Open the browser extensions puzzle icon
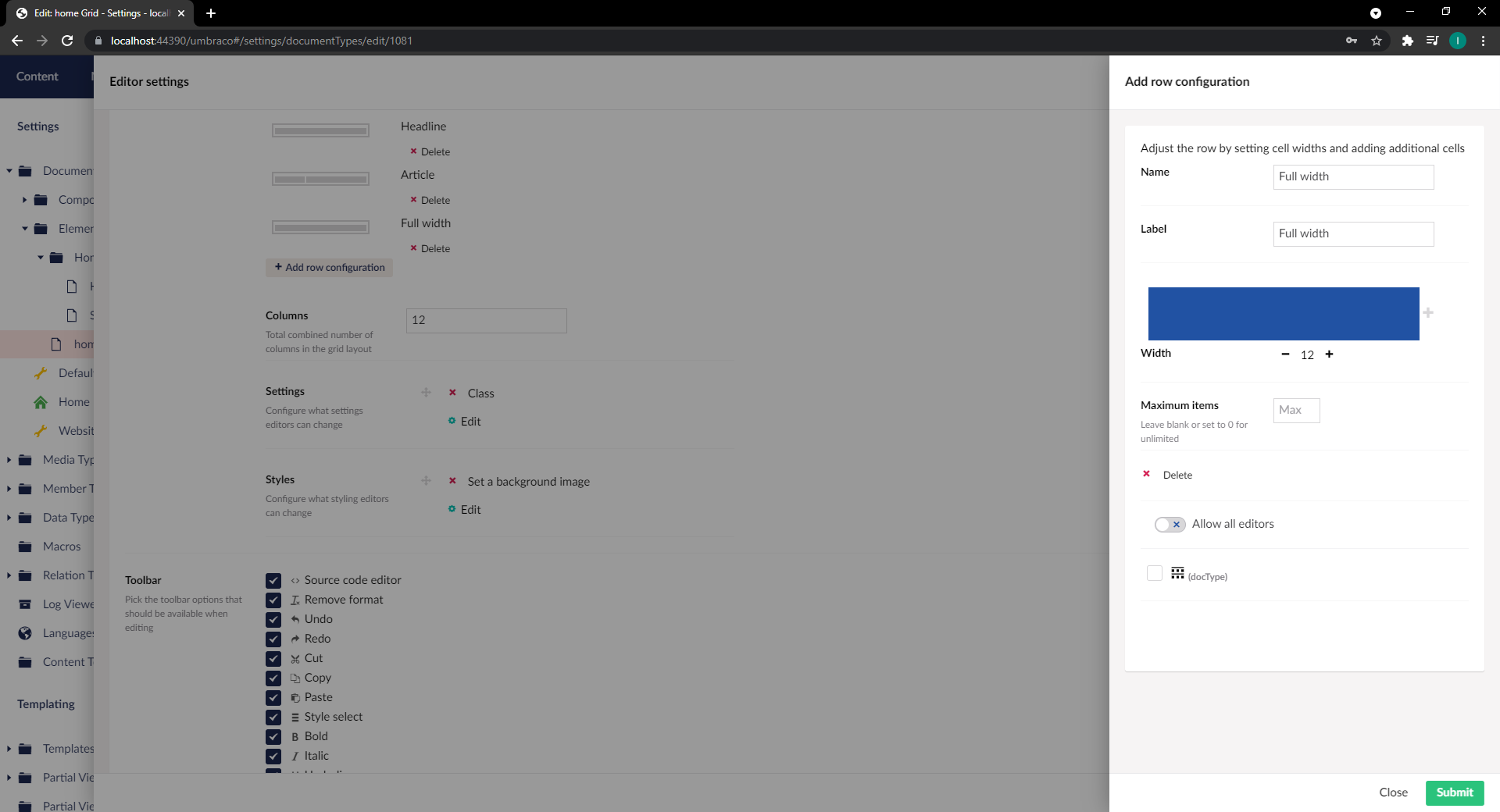This screenshot has height=812, width=1500. 1407,41
